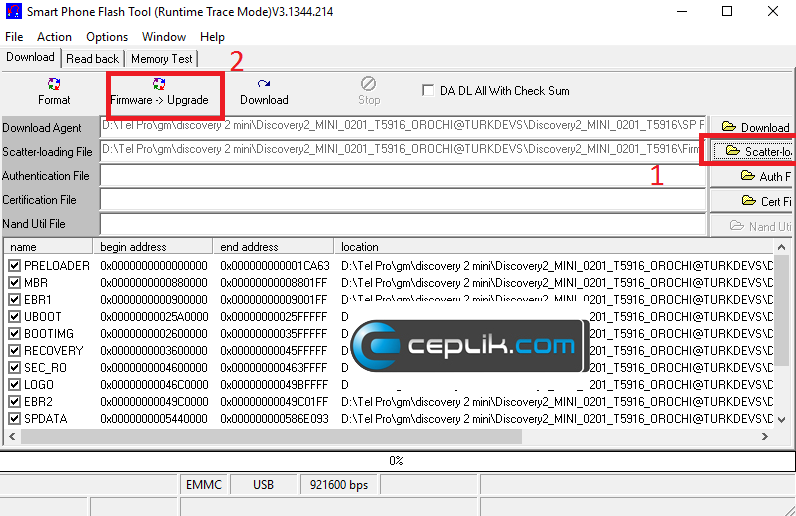Sort by the end address column header
Viewport: 796px width, 516px height.
tap(273, 246)
